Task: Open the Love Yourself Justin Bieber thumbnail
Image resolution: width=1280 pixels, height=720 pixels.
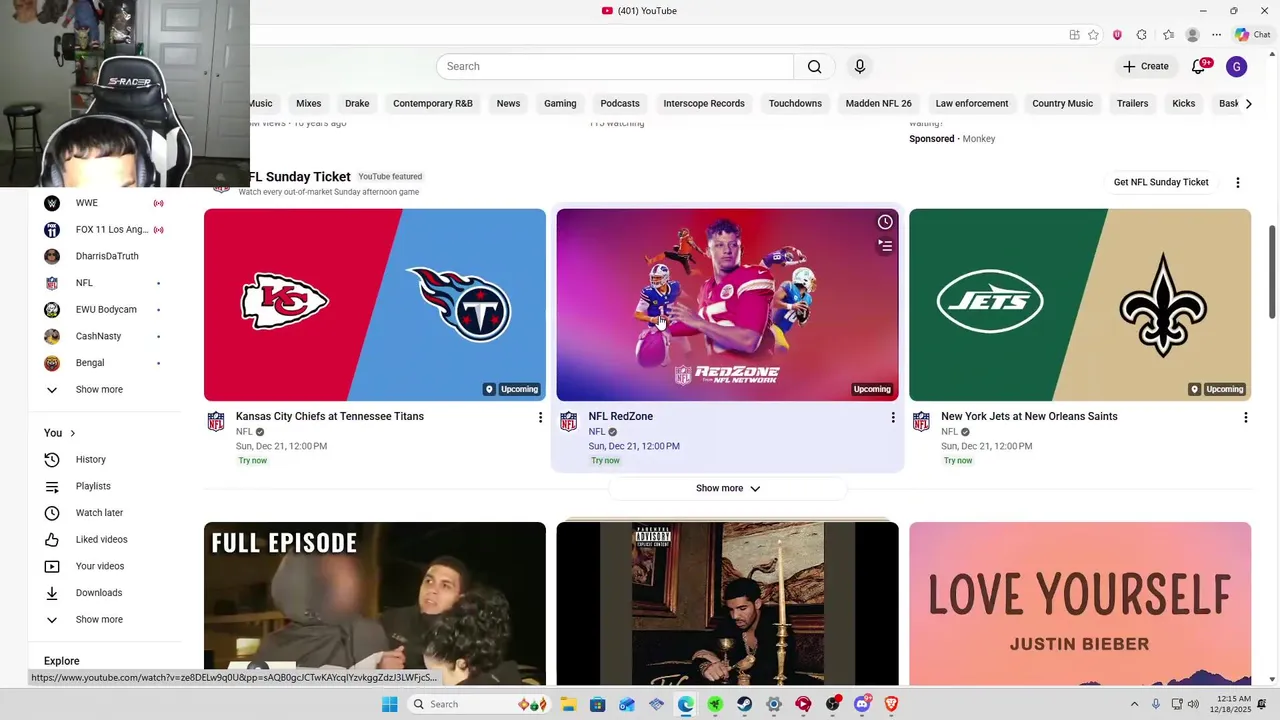Action: pyautogui.click(x=1080, y=603)
